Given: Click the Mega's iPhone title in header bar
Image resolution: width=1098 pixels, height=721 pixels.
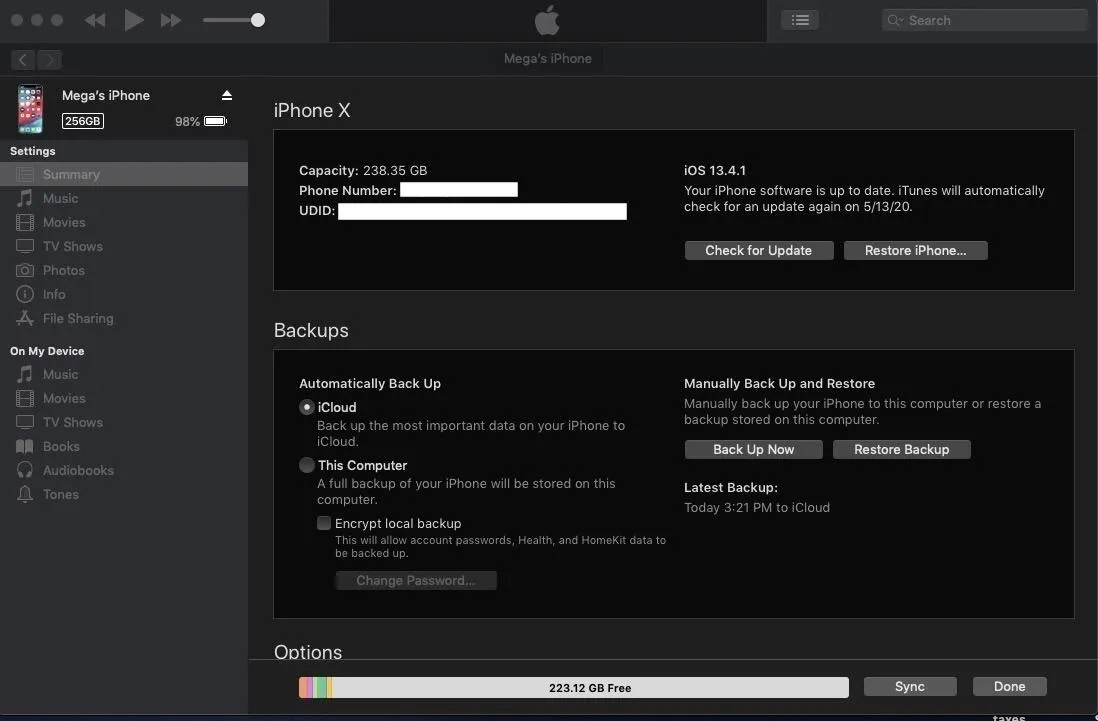Looking at the screenshot, I should [548, 59].
